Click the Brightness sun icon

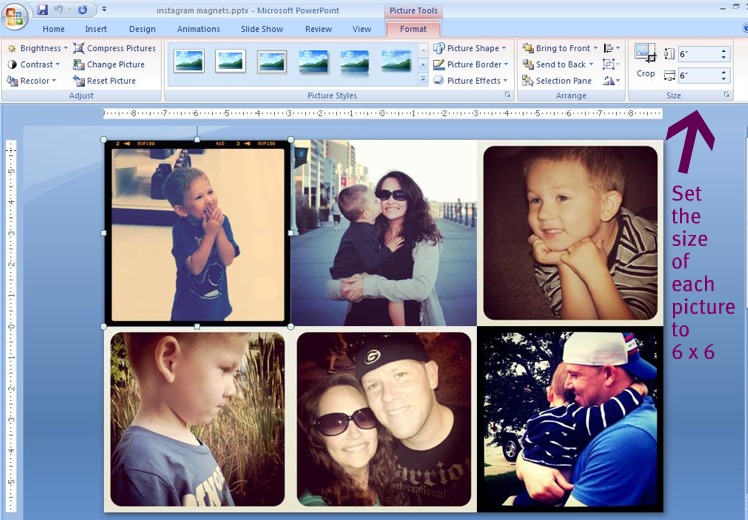12,48
